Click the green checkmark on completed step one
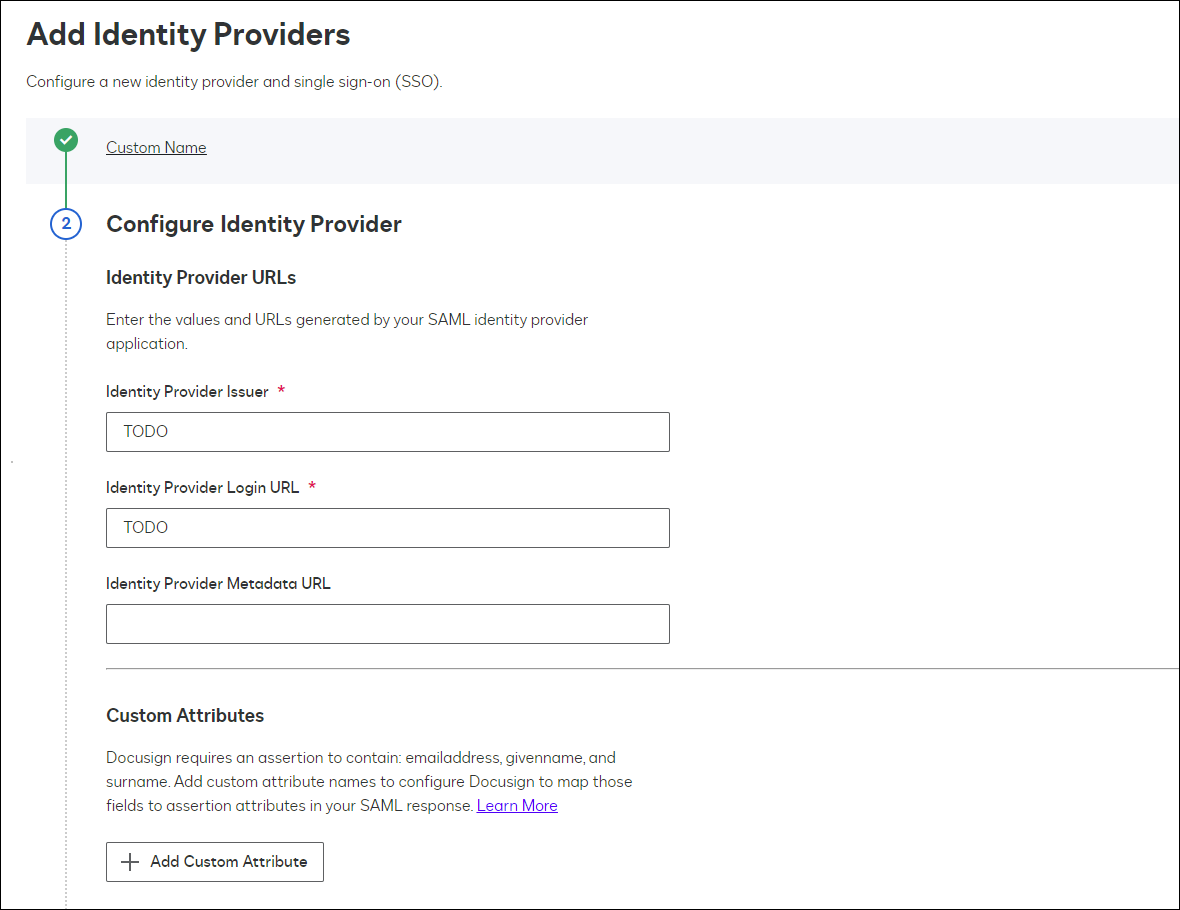This screenshot has width=1180, height=910. click(x=65, y=140)
